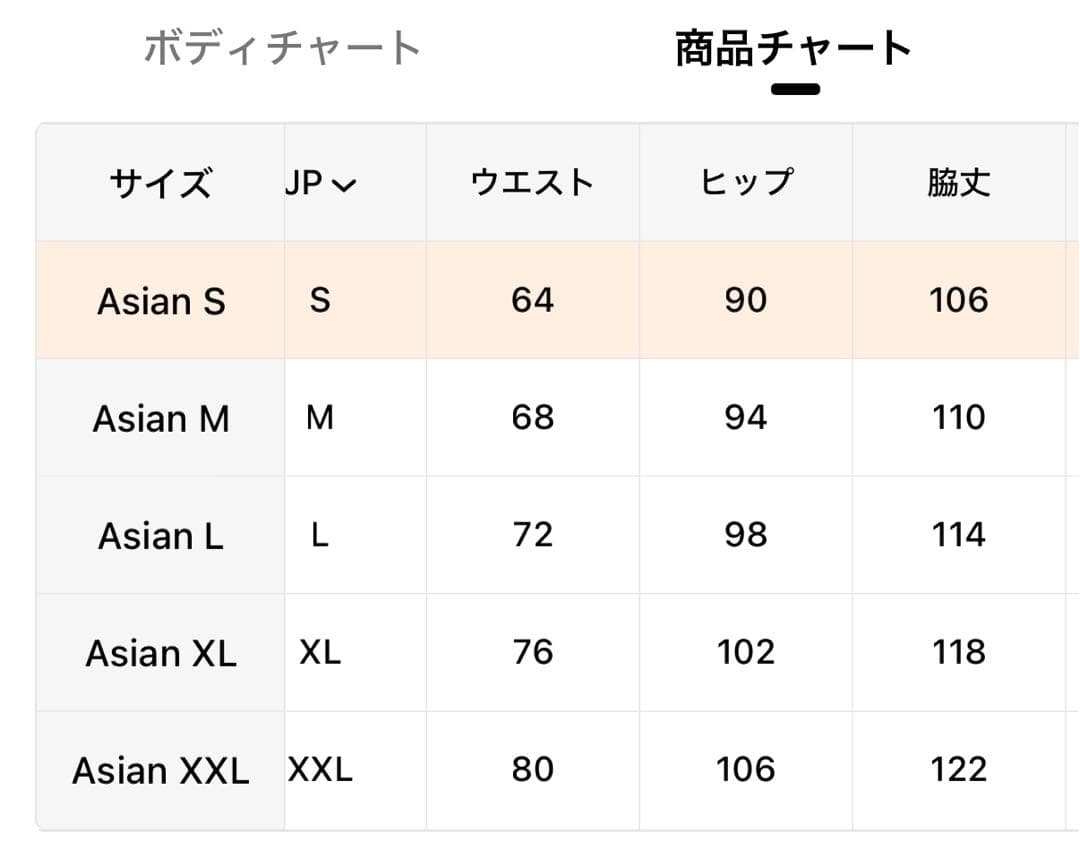Select the Asian L size row
1080x859 pixels.
(161, 536)
